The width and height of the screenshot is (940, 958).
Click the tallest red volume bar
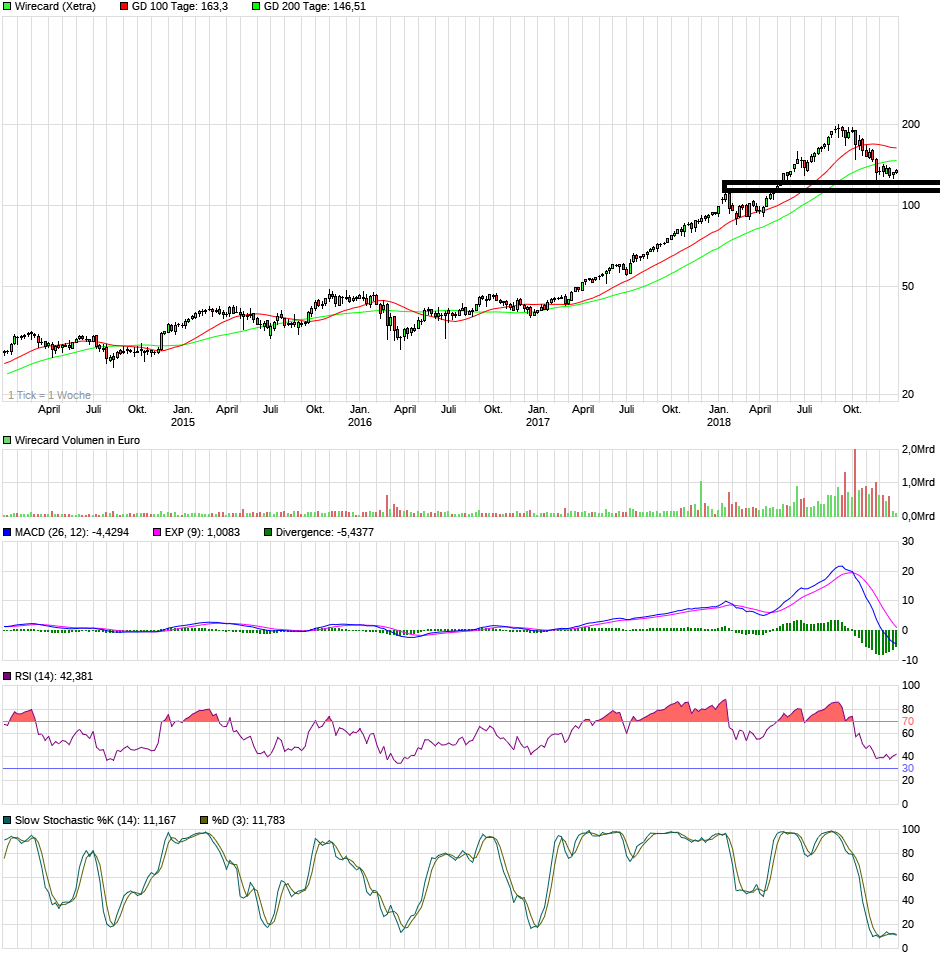855,483
